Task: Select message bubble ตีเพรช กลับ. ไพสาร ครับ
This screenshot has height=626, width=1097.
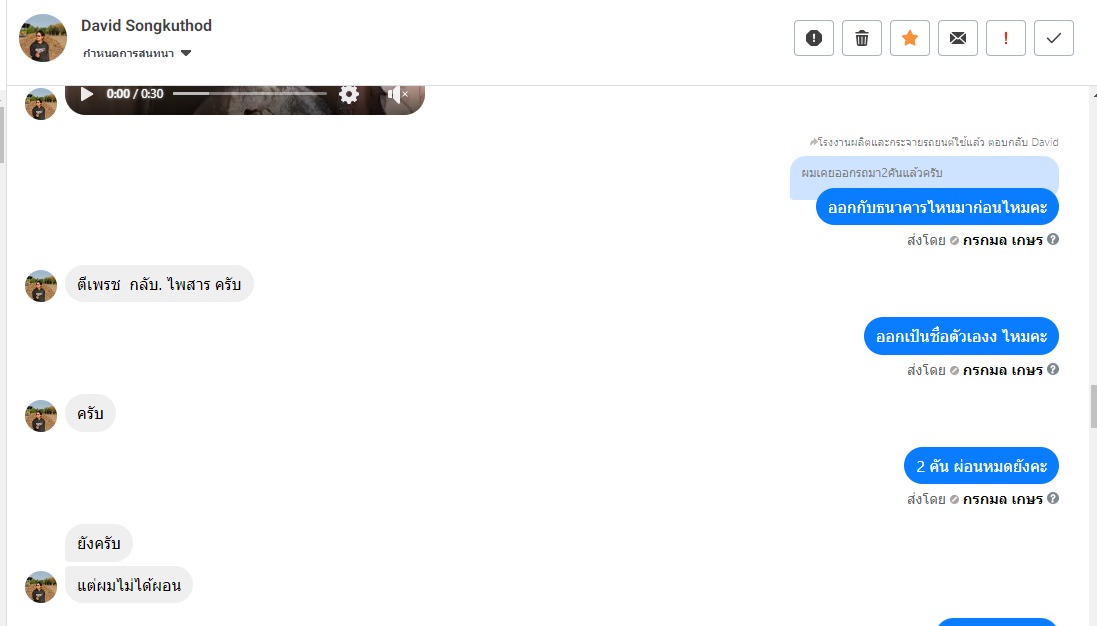Action: tap(160, 284)
